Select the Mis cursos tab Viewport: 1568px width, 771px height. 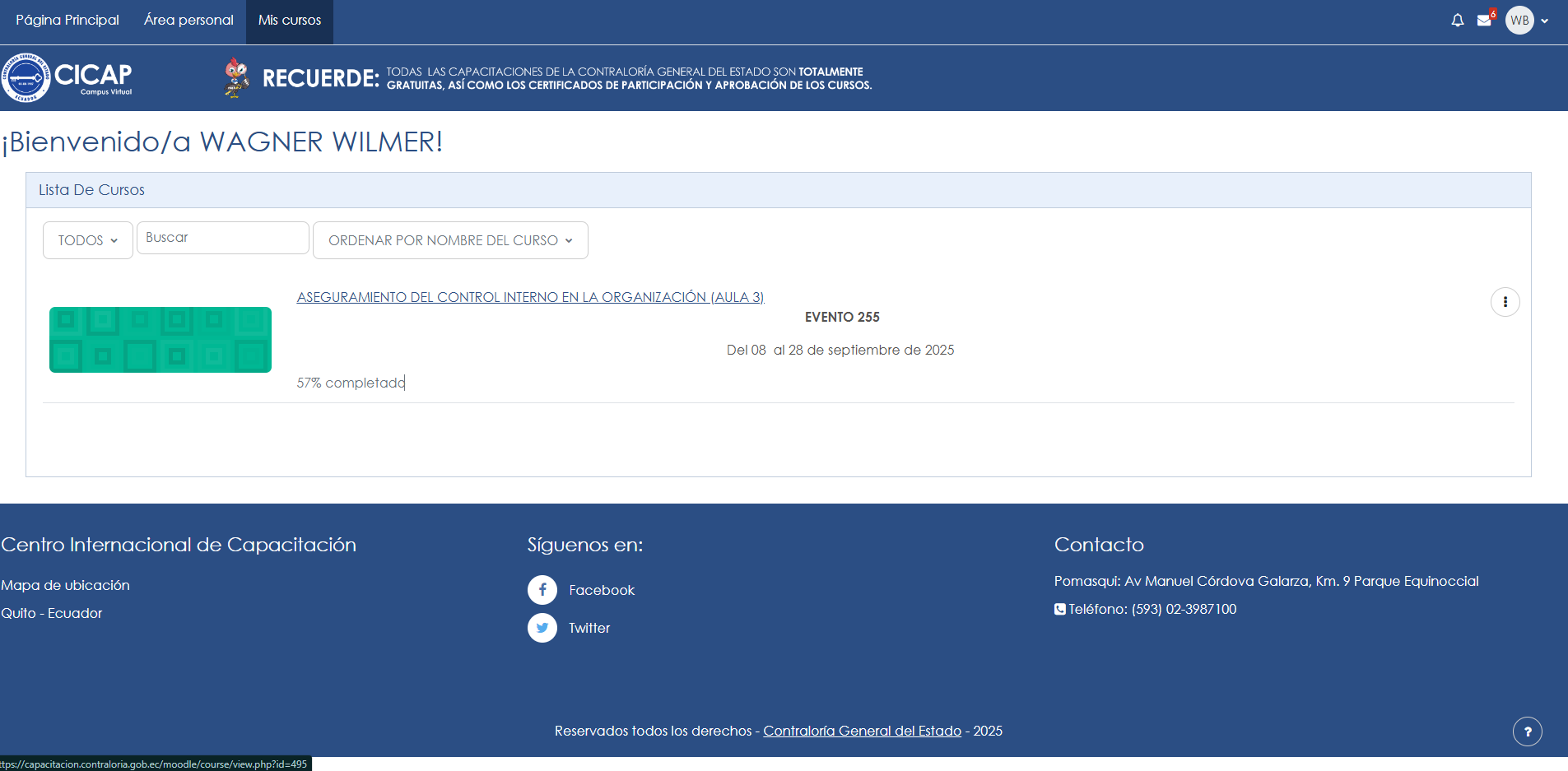click(290, 21)
